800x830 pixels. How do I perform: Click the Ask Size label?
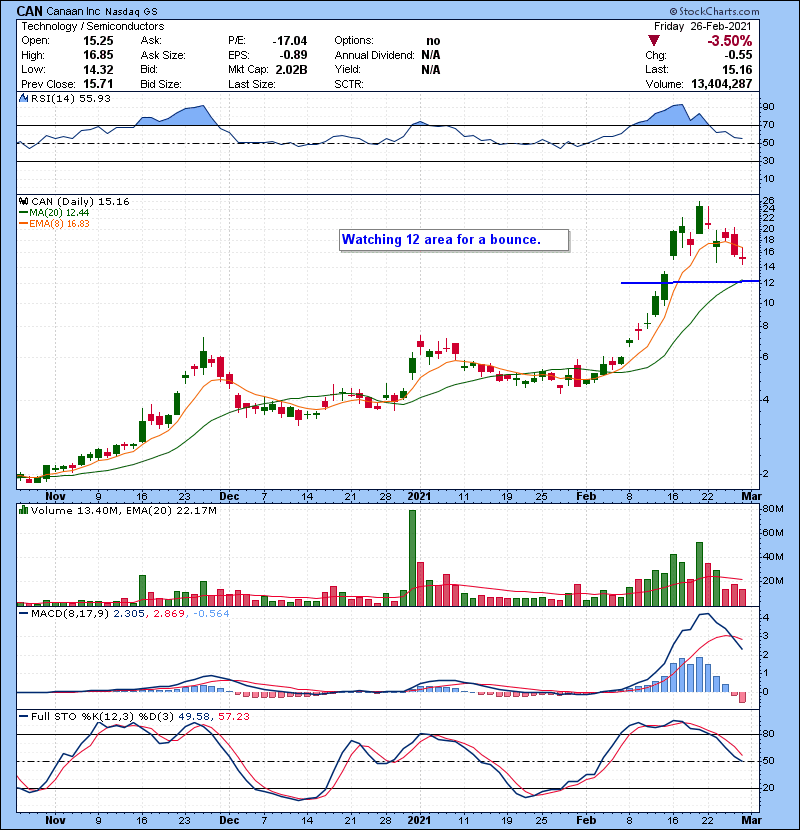coord(163,55)
